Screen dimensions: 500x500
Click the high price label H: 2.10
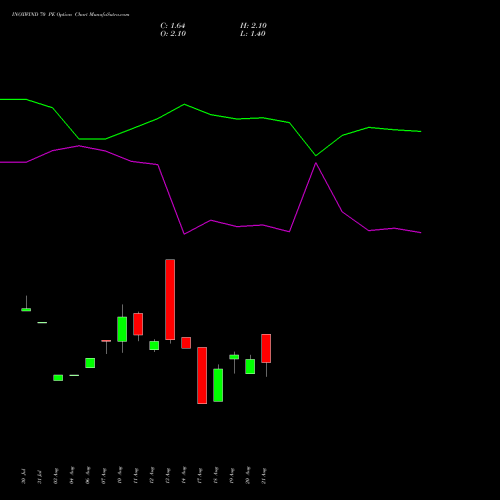(253, 26)
